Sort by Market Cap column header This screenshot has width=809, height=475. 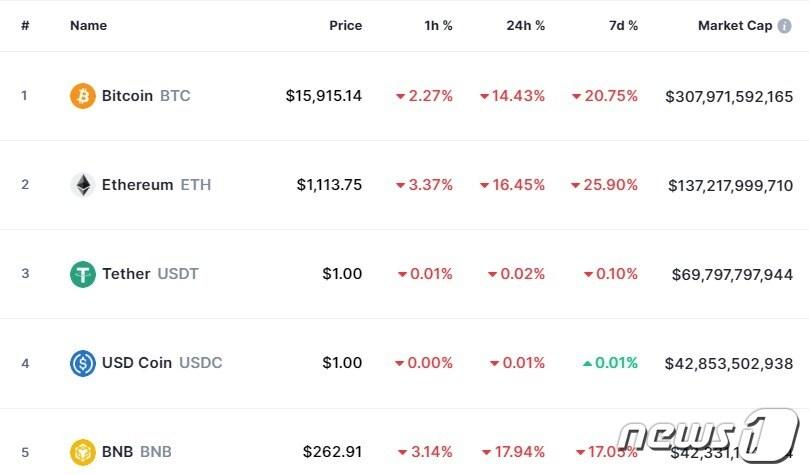pyautogui.click(x=734, y=26)
